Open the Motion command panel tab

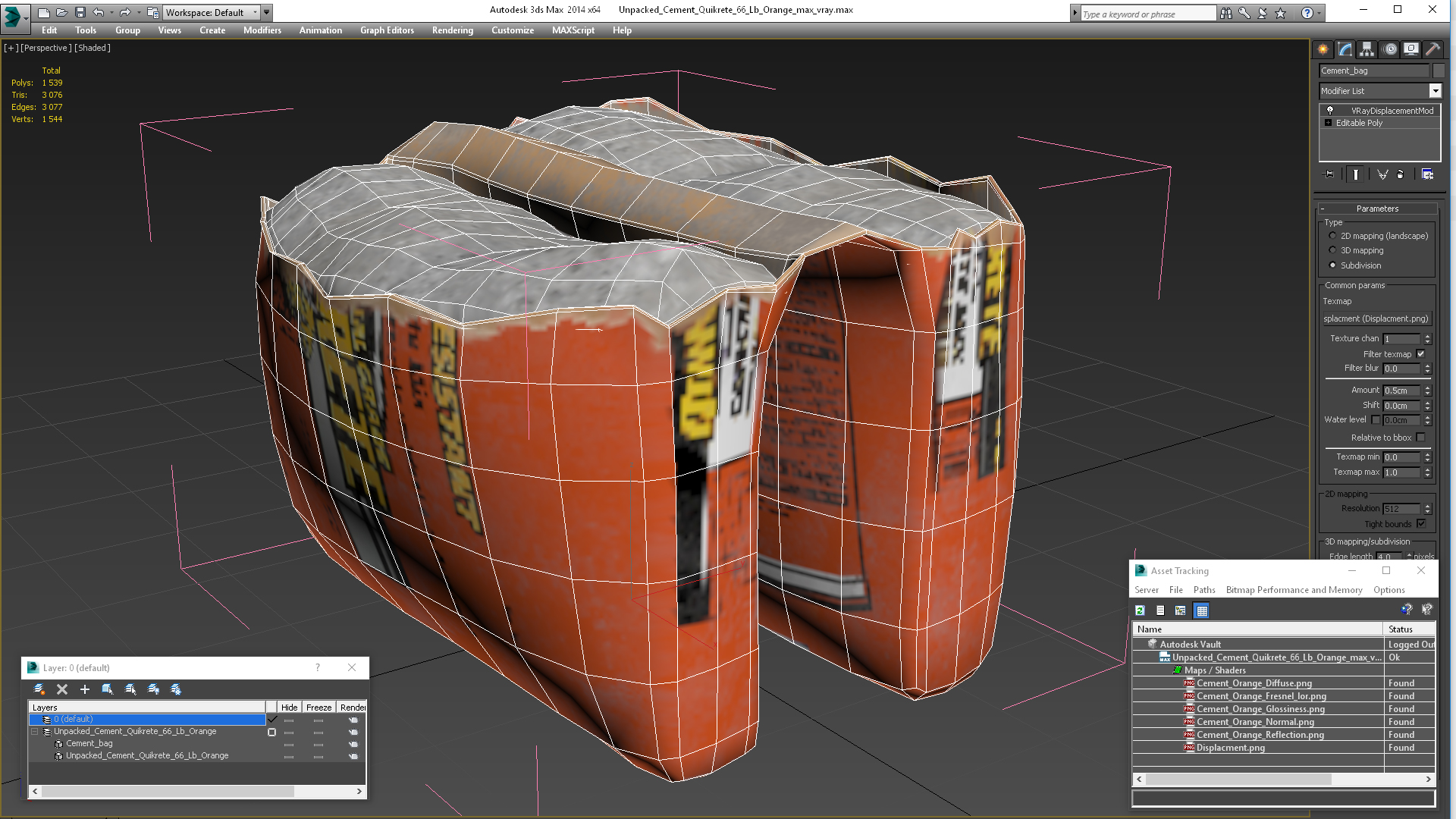click(1389, 49)
